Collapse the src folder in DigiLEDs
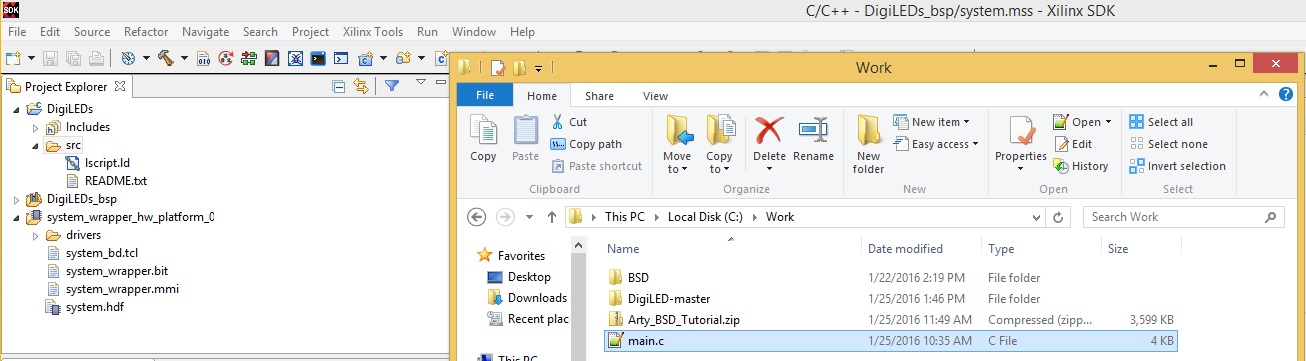The height and width of the screenshot is (361, 1306). [35, 146]
